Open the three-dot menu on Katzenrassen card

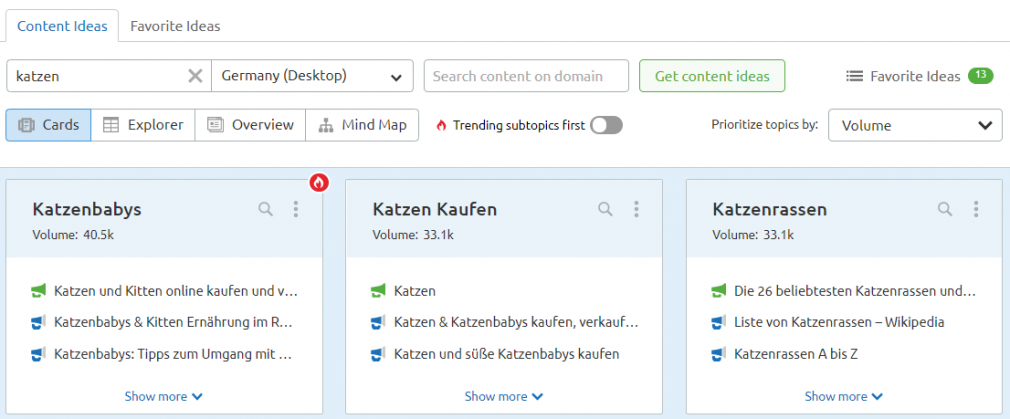(x=976, y=209)
